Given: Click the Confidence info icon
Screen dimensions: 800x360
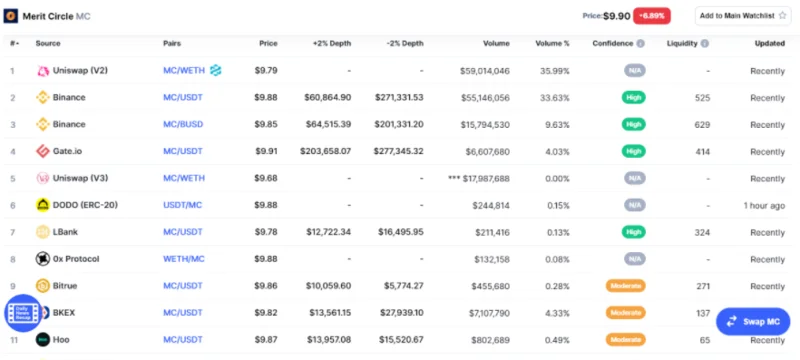Looking at the screenshot, I should tap(640, 44).
